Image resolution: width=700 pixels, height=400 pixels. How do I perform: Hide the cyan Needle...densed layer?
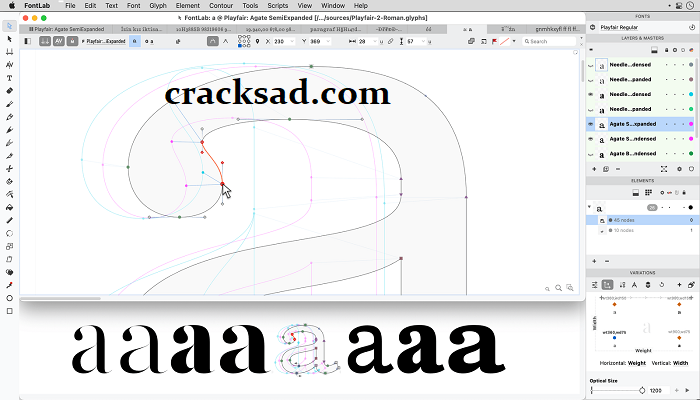pyautogui.click(x=591, y=94)
